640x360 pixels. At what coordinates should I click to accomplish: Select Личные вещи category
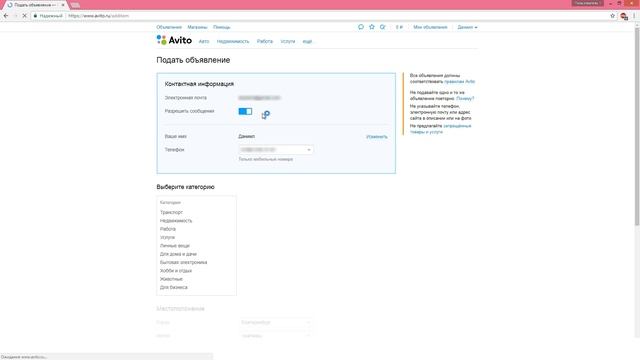point(175,246)
